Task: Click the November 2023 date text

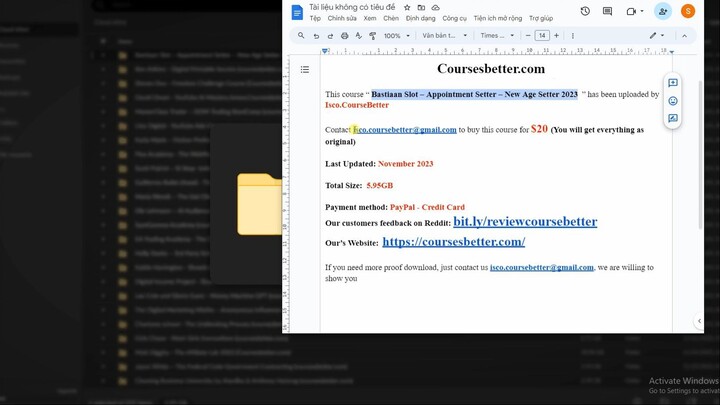Action: point(405,164)
